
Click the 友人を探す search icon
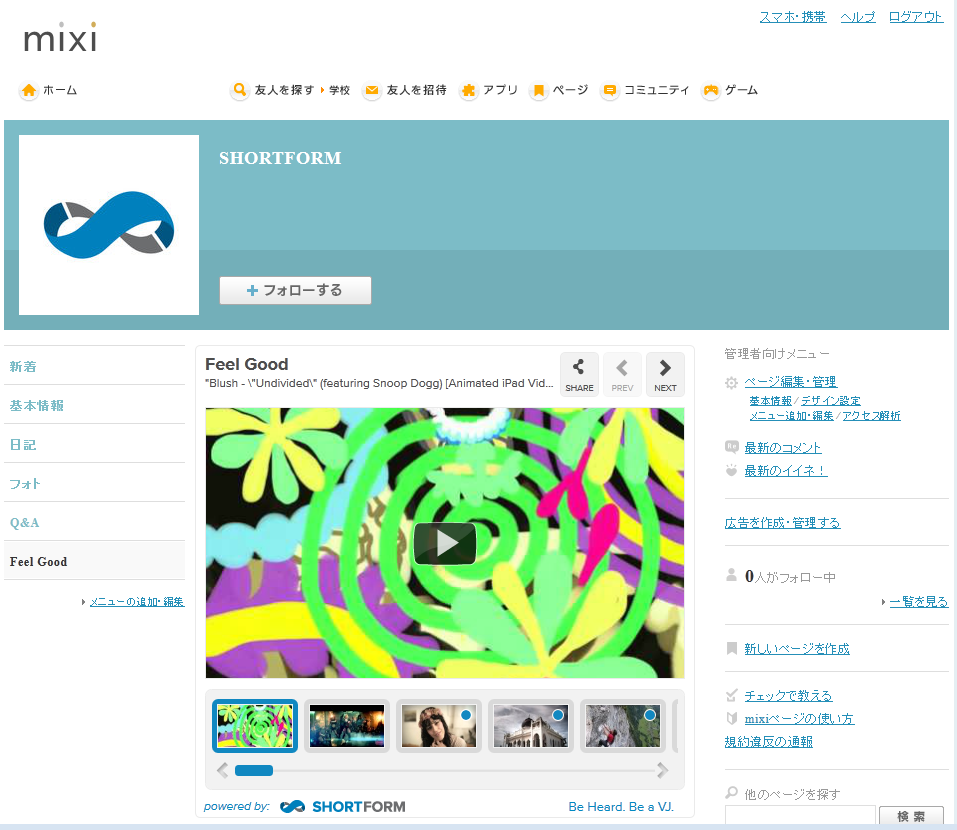240,90
